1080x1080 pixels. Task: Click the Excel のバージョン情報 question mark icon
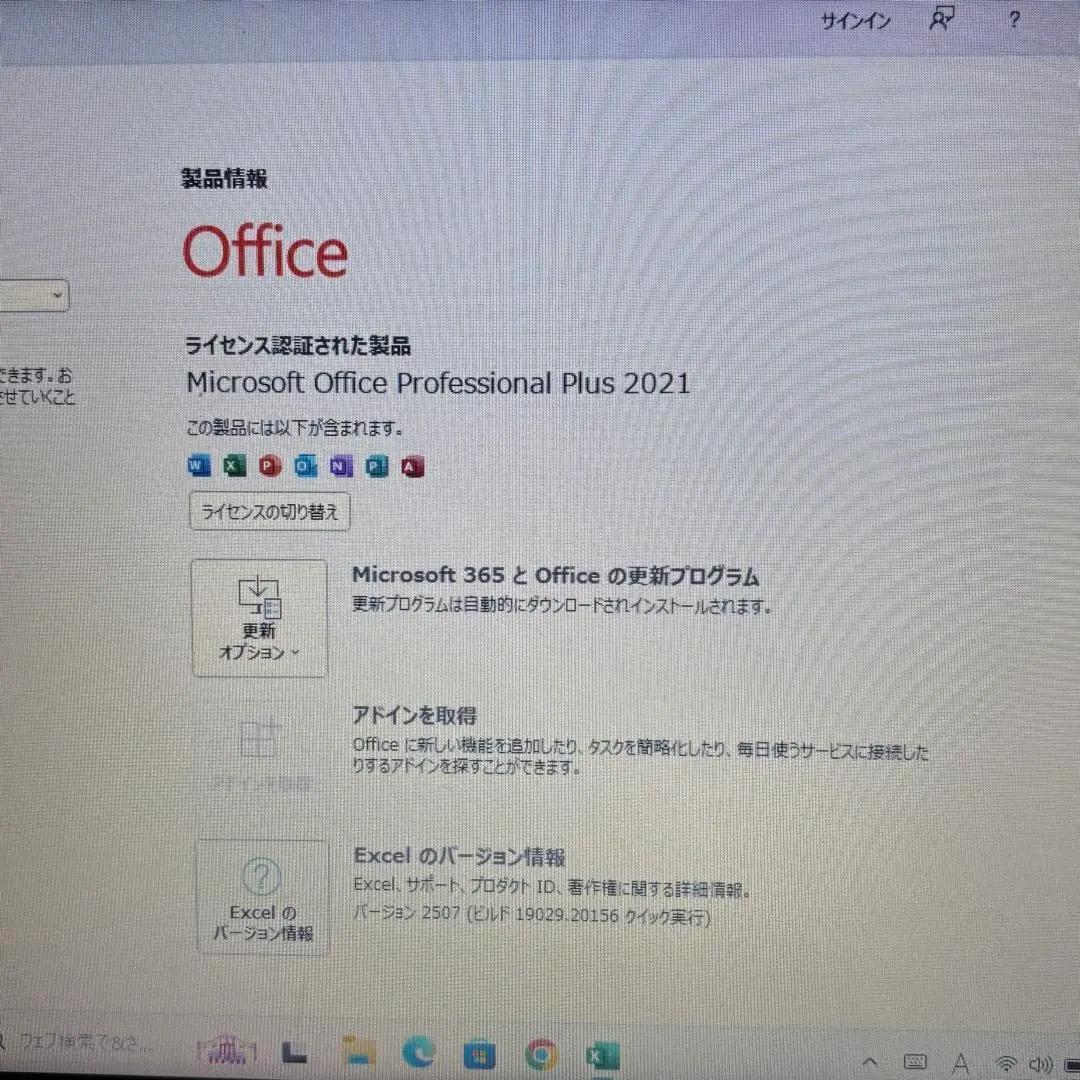tap(259, 877)
